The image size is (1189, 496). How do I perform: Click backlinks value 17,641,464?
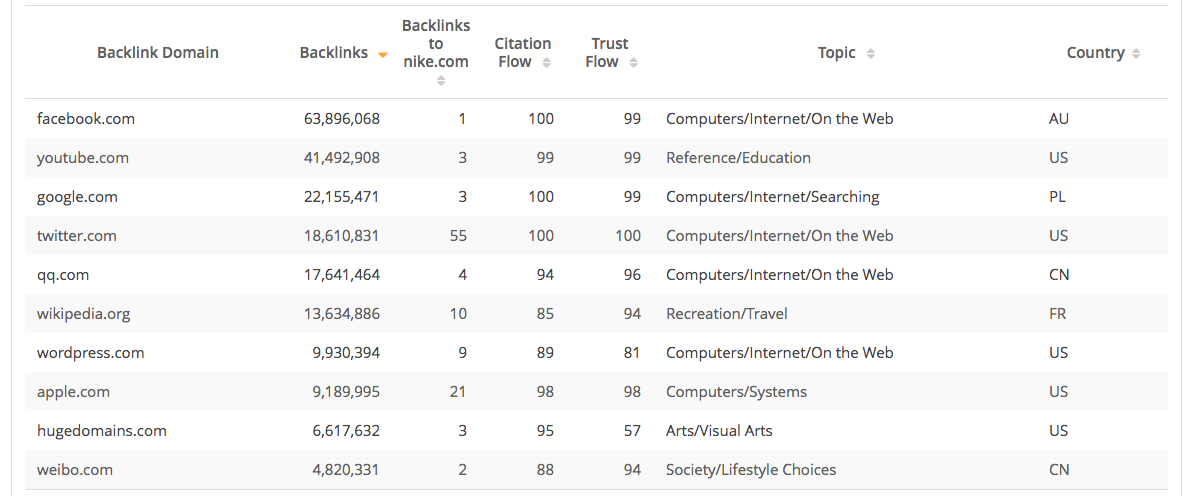341,275
